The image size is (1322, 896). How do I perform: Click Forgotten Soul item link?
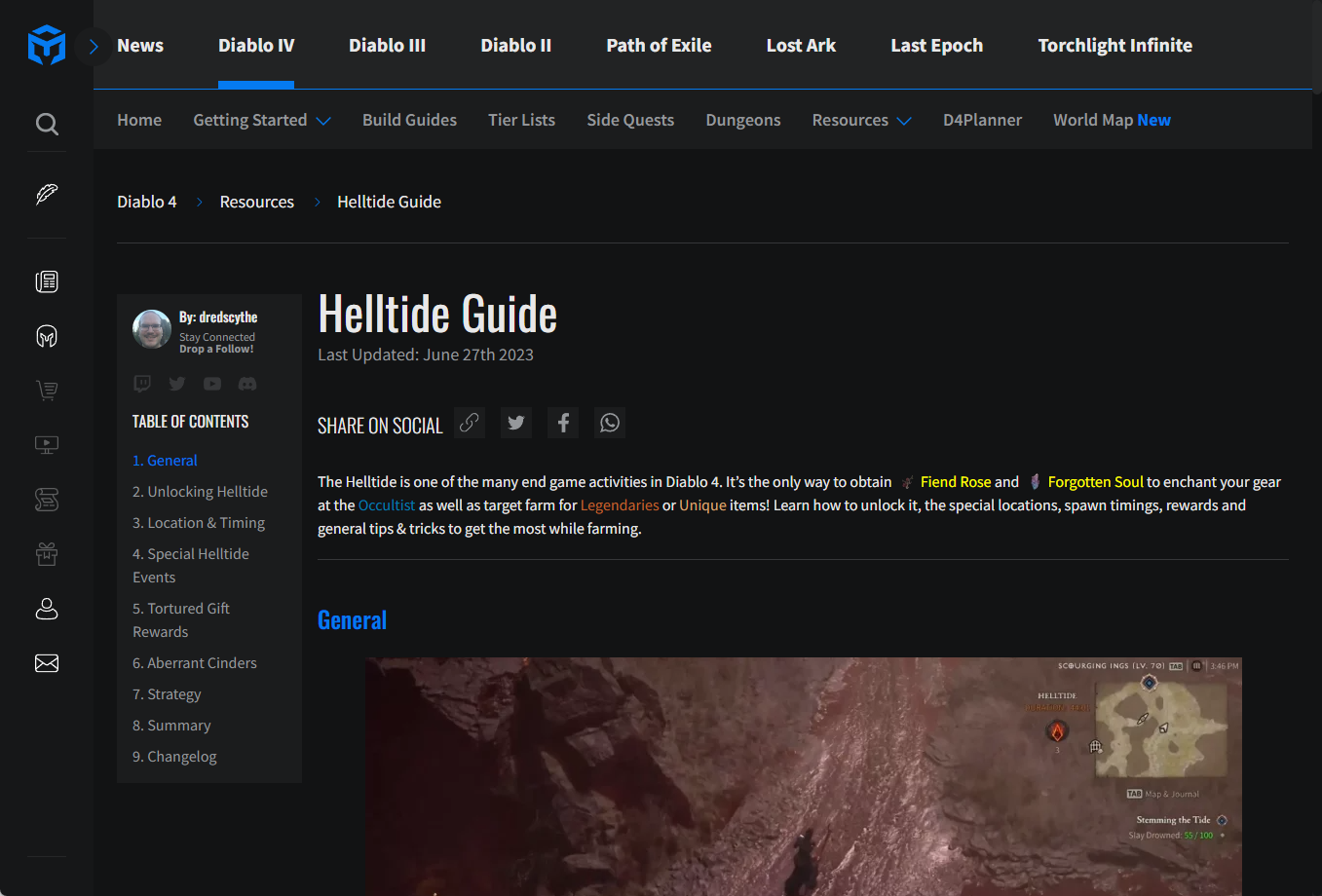point(1095,482)
